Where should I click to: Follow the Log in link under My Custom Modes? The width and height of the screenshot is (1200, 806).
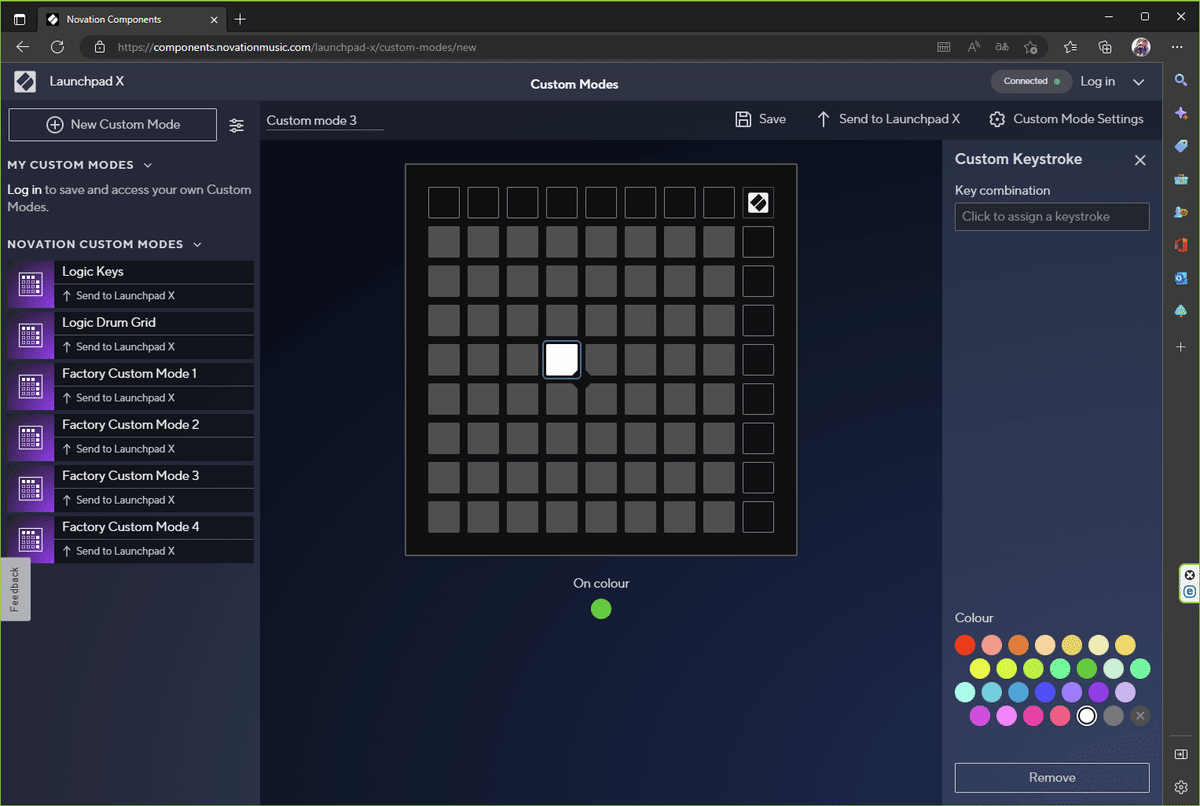pyautogui.click(x=24, y=190)
